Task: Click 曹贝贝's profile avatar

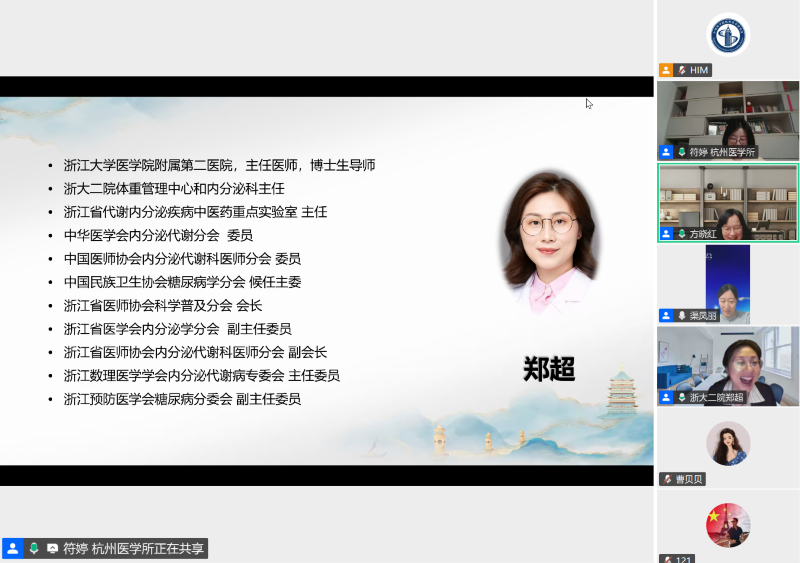Action: (728, 443)
